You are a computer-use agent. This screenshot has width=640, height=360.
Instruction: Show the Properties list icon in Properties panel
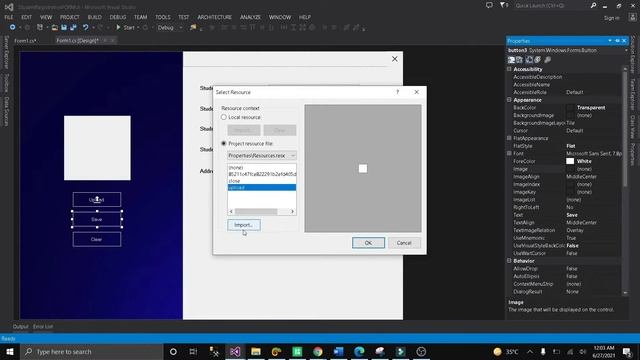pos(529,60)
